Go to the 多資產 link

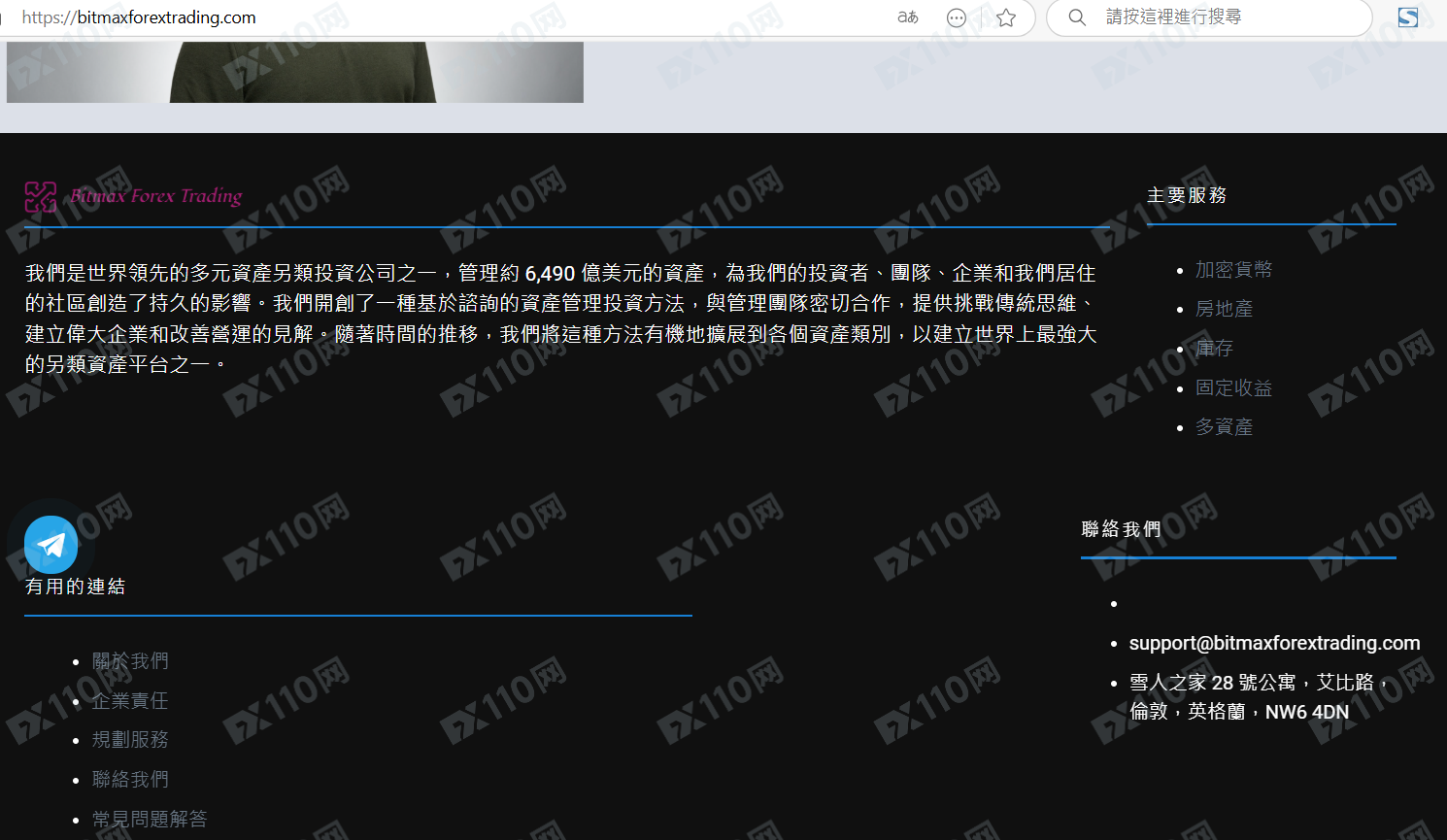tap(1224, 427)
